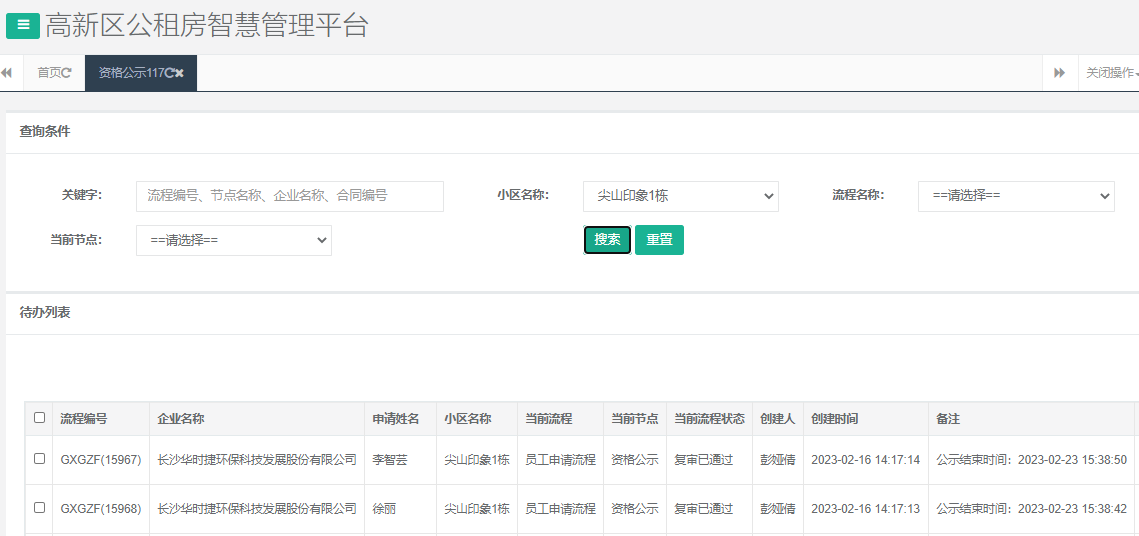Click the 查询条件 panel heading
The width and height of the screenshot is (1139, 536).
(45, 131)
